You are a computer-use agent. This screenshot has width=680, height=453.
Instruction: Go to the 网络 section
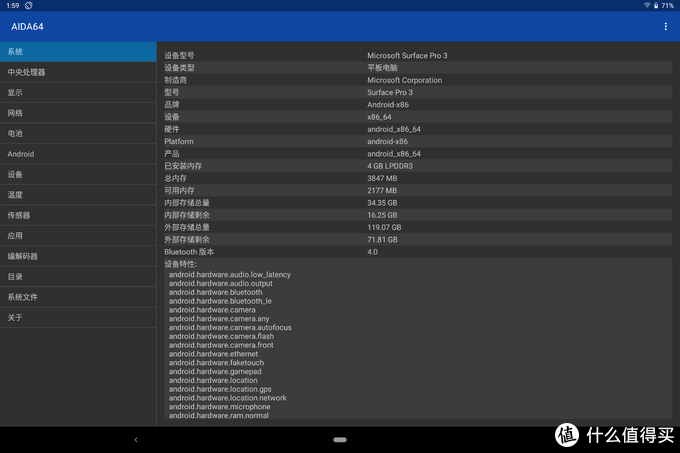pyautogui.click(x=78, y=113)
